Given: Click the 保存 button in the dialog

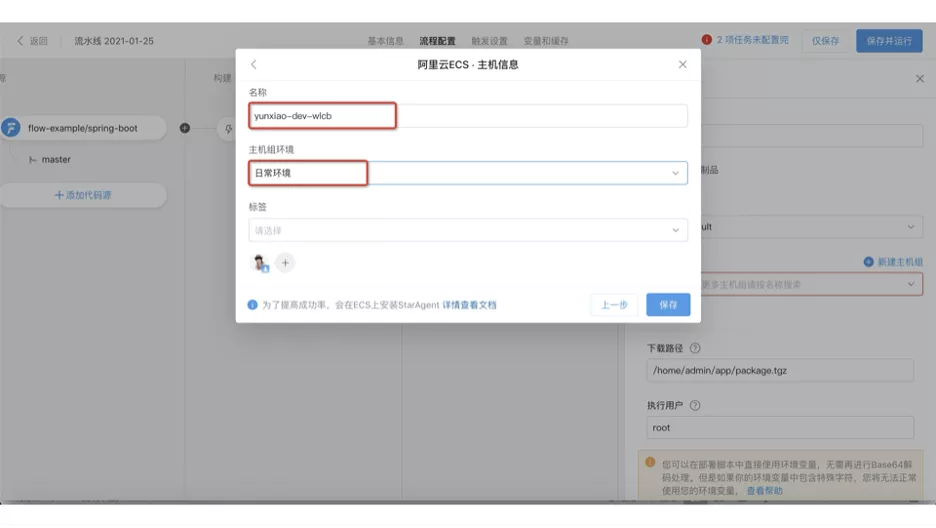Looking at the screenshot, I should point(668,305).
